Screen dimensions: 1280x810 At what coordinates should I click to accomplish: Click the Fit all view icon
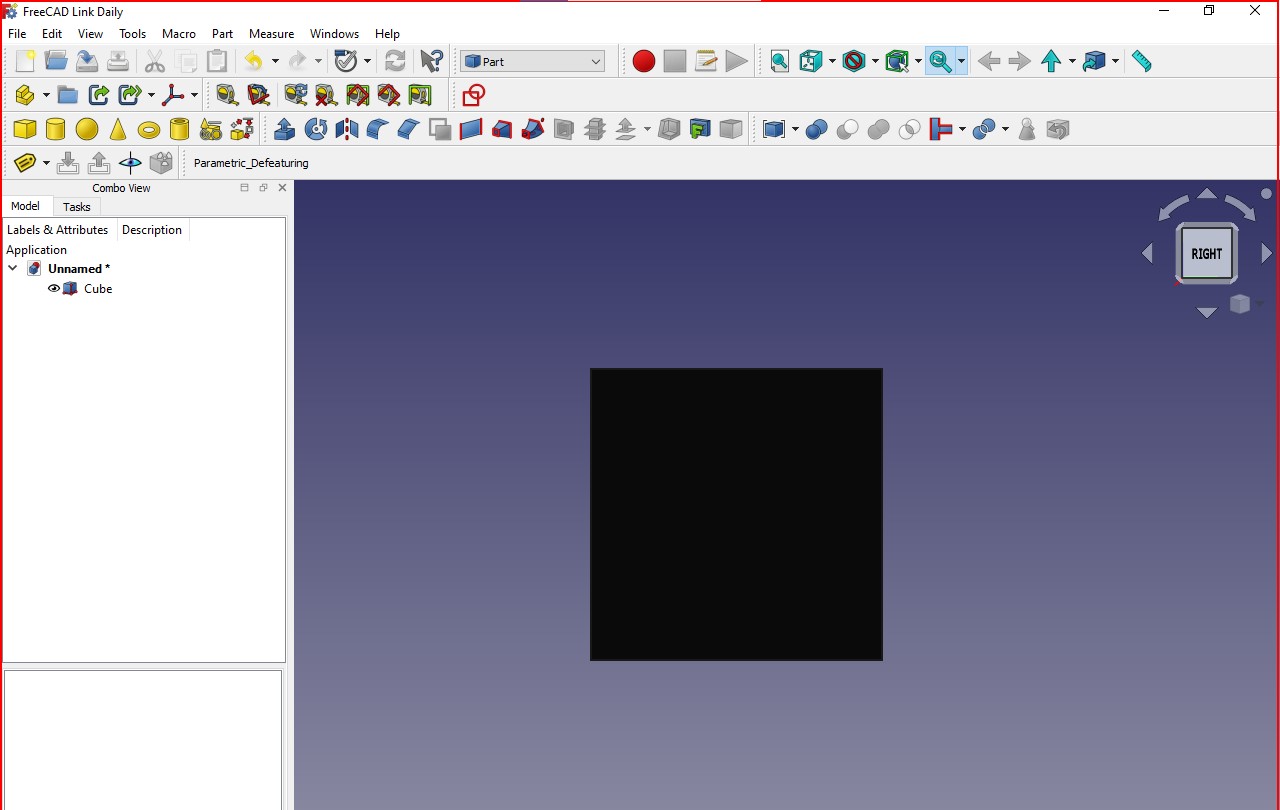tap(779, 61)
